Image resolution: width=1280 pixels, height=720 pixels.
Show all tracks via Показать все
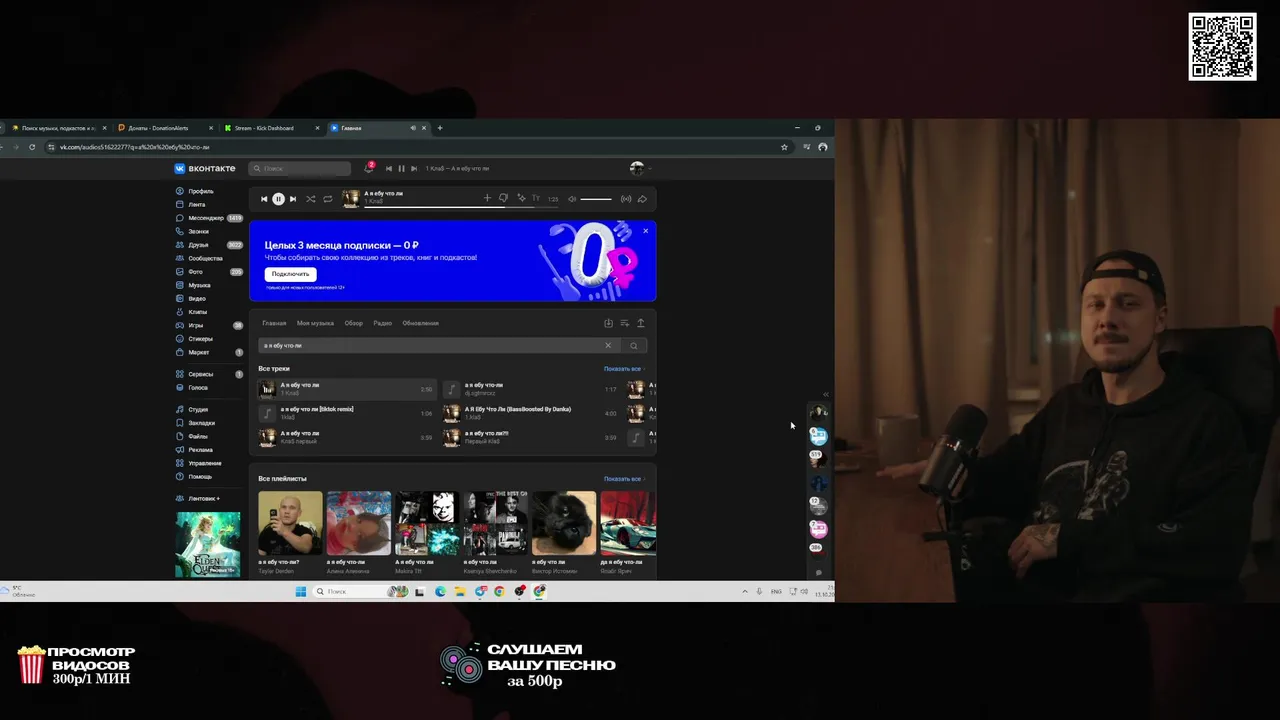[x=622, y=369]
